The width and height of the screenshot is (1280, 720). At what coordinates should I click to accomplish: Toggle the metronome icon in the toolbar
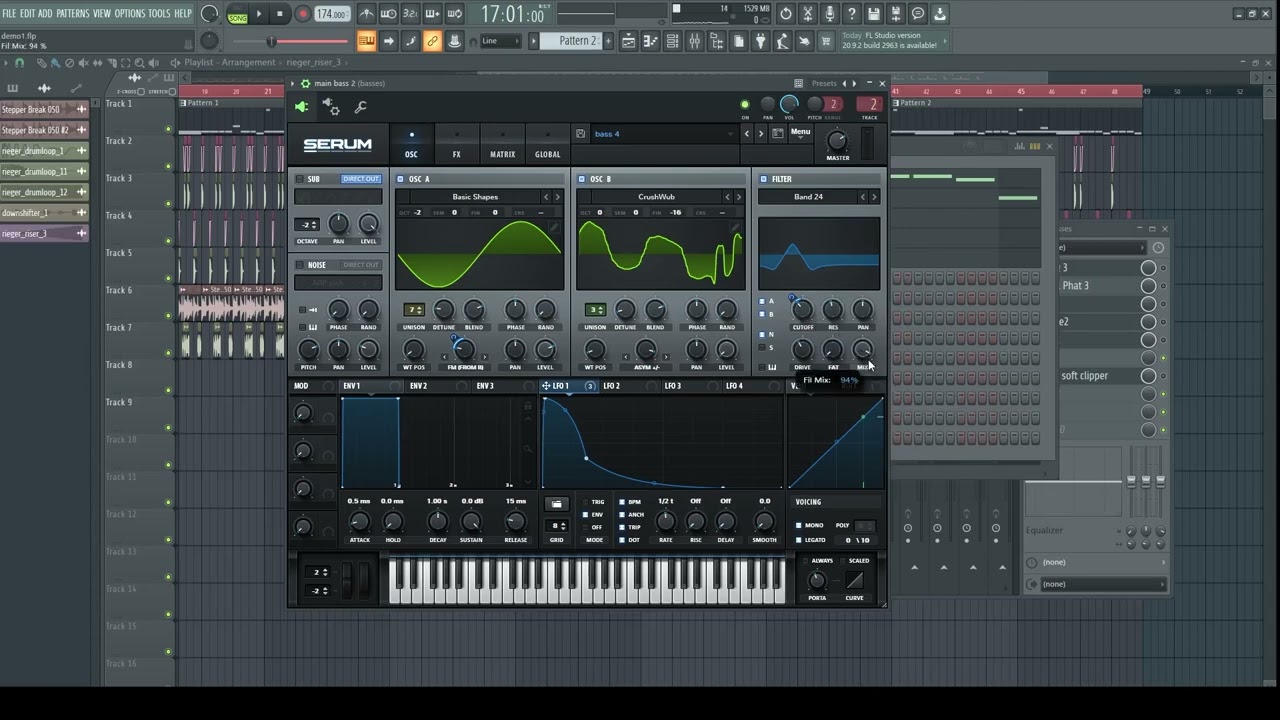[x=367, y=14]
